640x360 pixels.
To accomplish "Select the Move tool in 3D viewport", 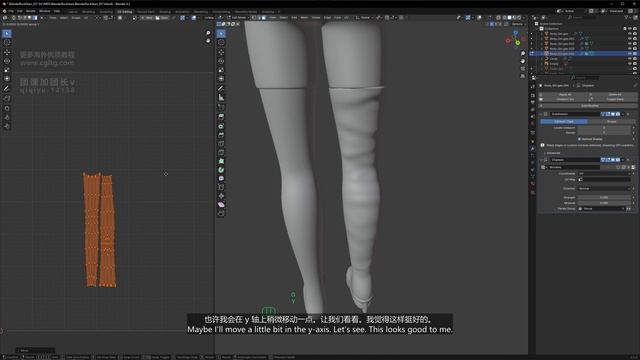I will tap(221, 52).
